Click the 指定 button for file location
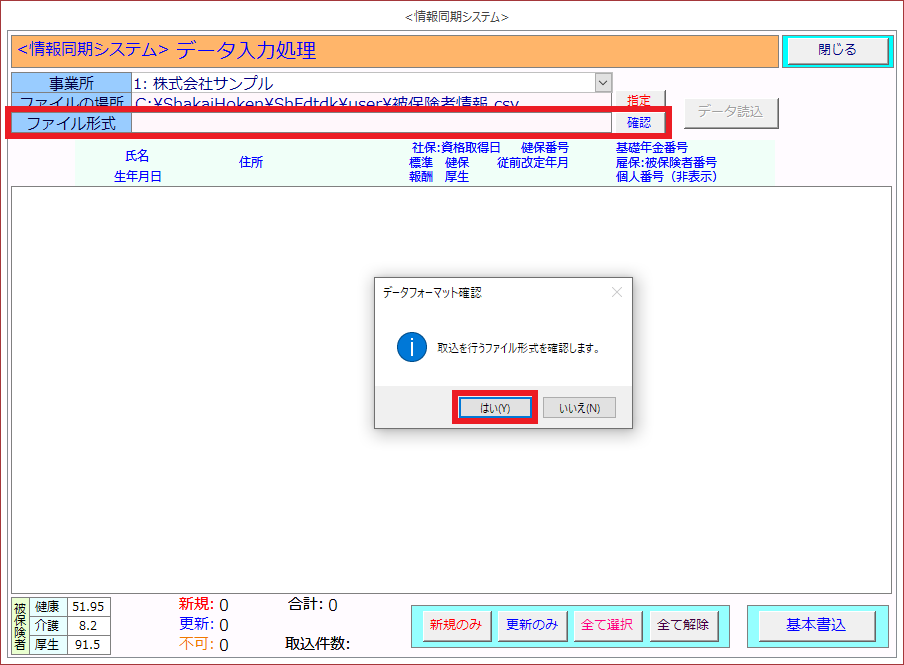904x665 pixels. coord(638,100)
